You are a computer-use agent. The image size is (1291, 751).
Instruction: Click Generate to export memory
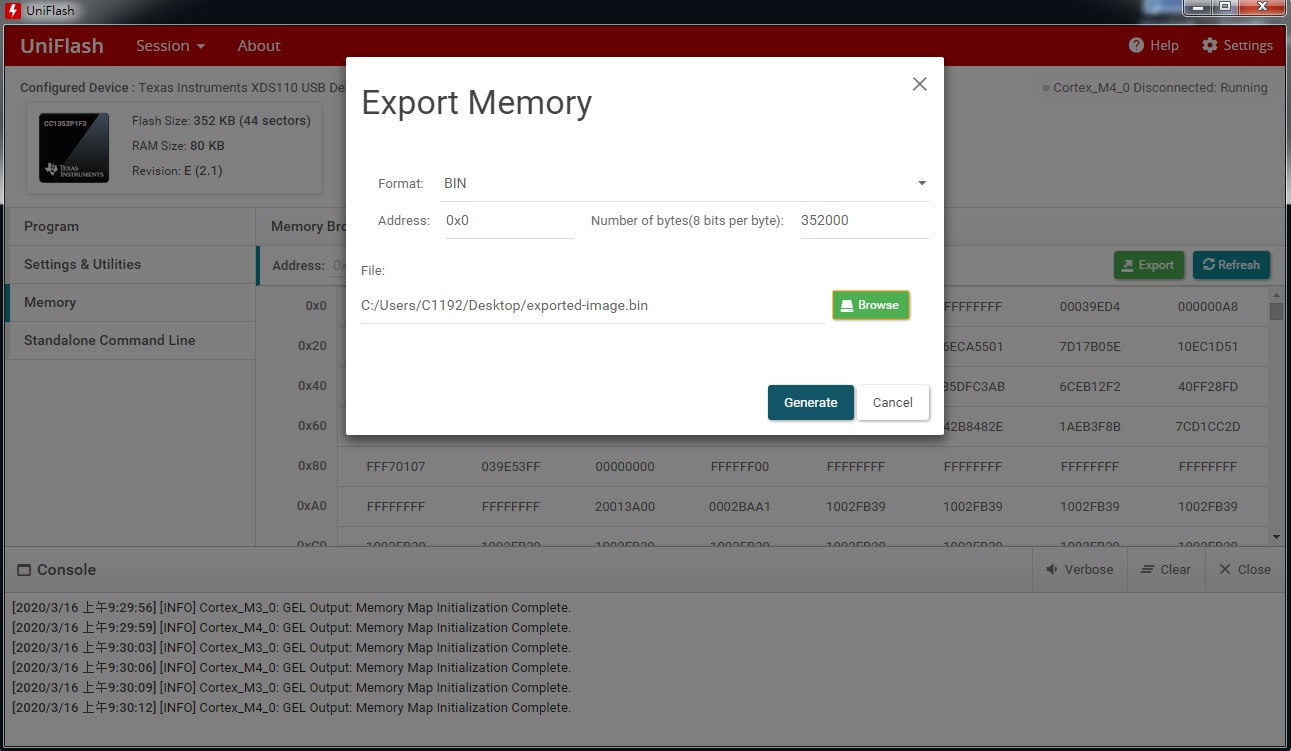click(811, 402)
